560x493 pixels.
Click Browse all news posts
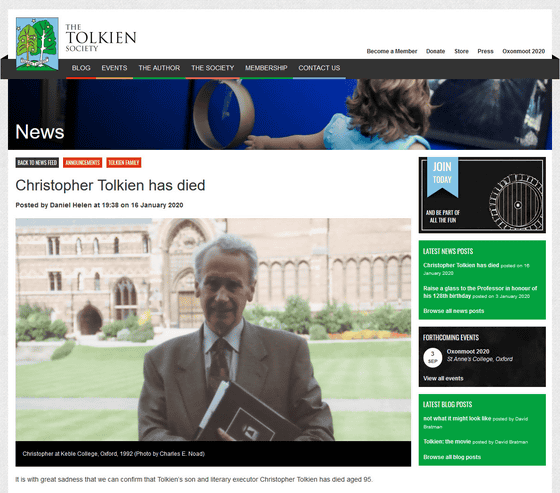pyautogui.click(x=454, y=311)
